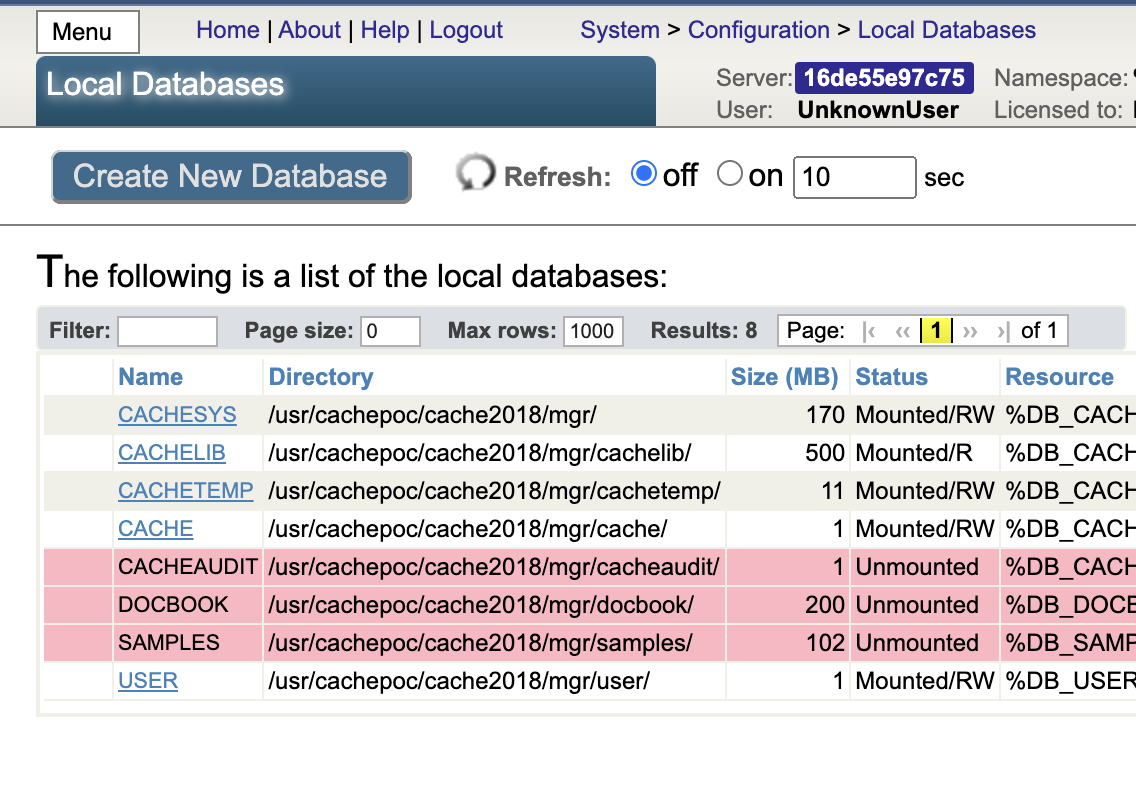Open the Home navigation link
Screen dimensions: 1136x806
(x=227, y=30)
